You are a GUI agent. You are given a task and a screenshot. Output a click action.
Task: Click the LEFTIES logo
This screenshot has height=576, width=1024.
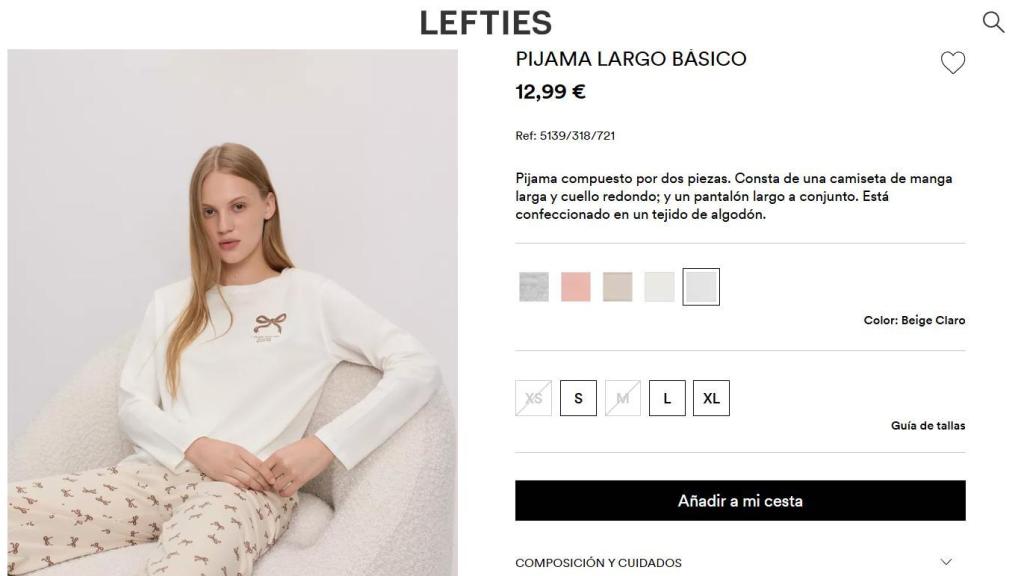click(486, 21)
